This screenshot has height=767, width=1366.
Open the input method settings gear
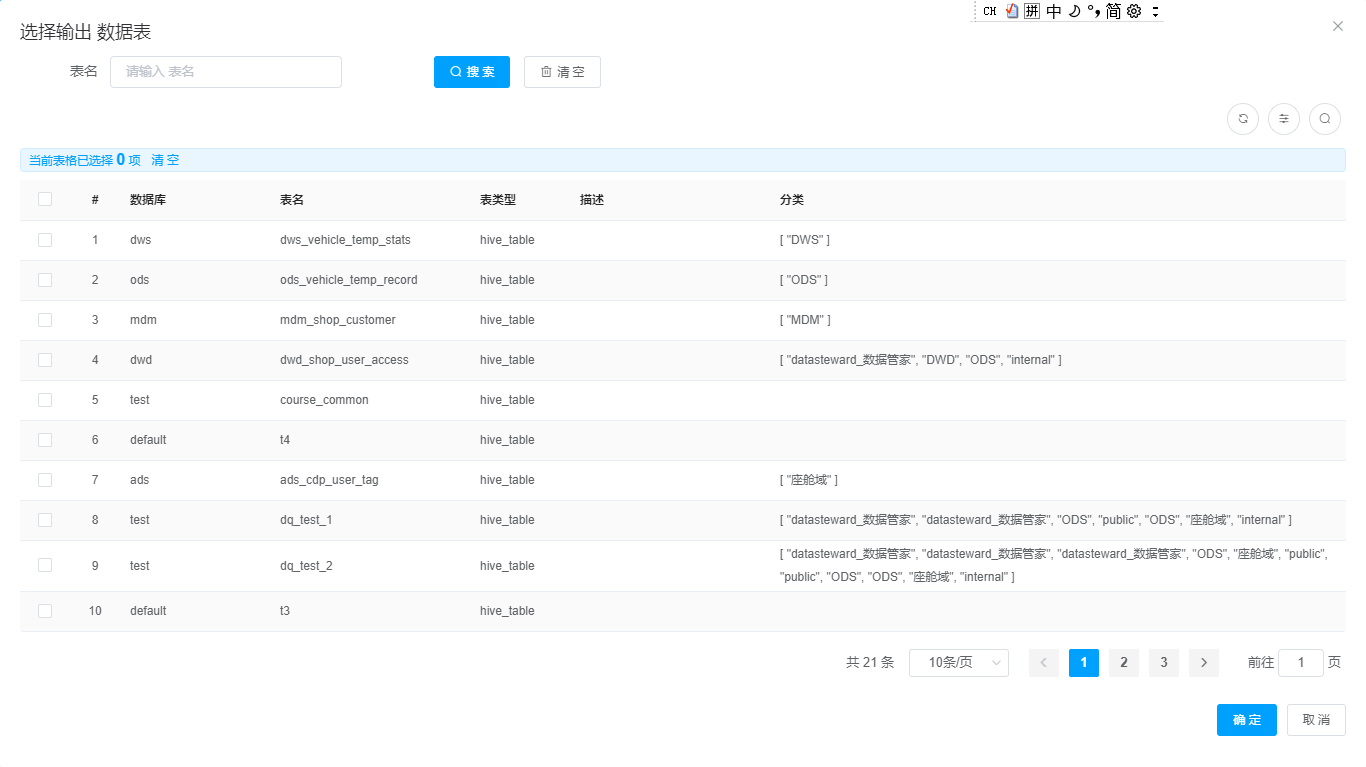tap(1132, 11)
